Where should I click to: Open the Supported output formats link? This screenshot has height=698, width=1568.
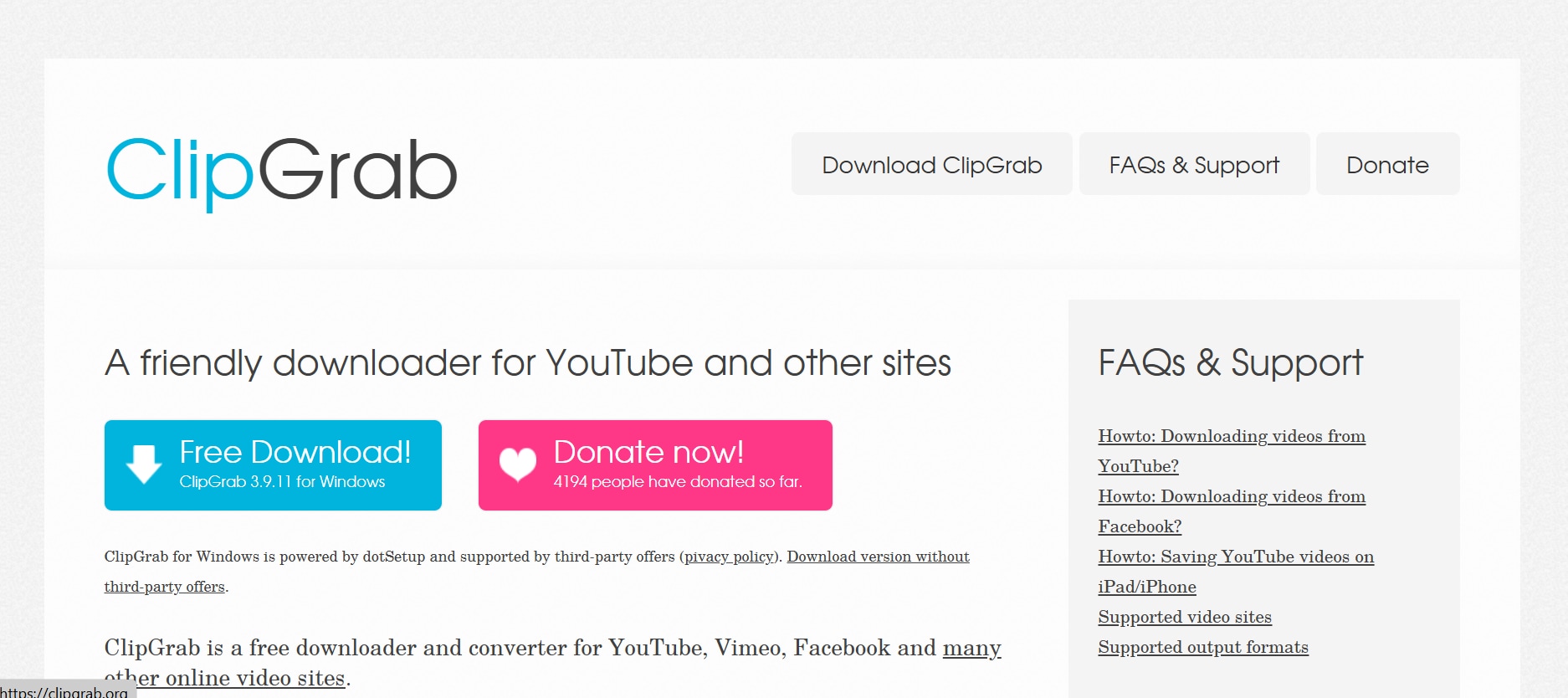tap(1203, 647)
